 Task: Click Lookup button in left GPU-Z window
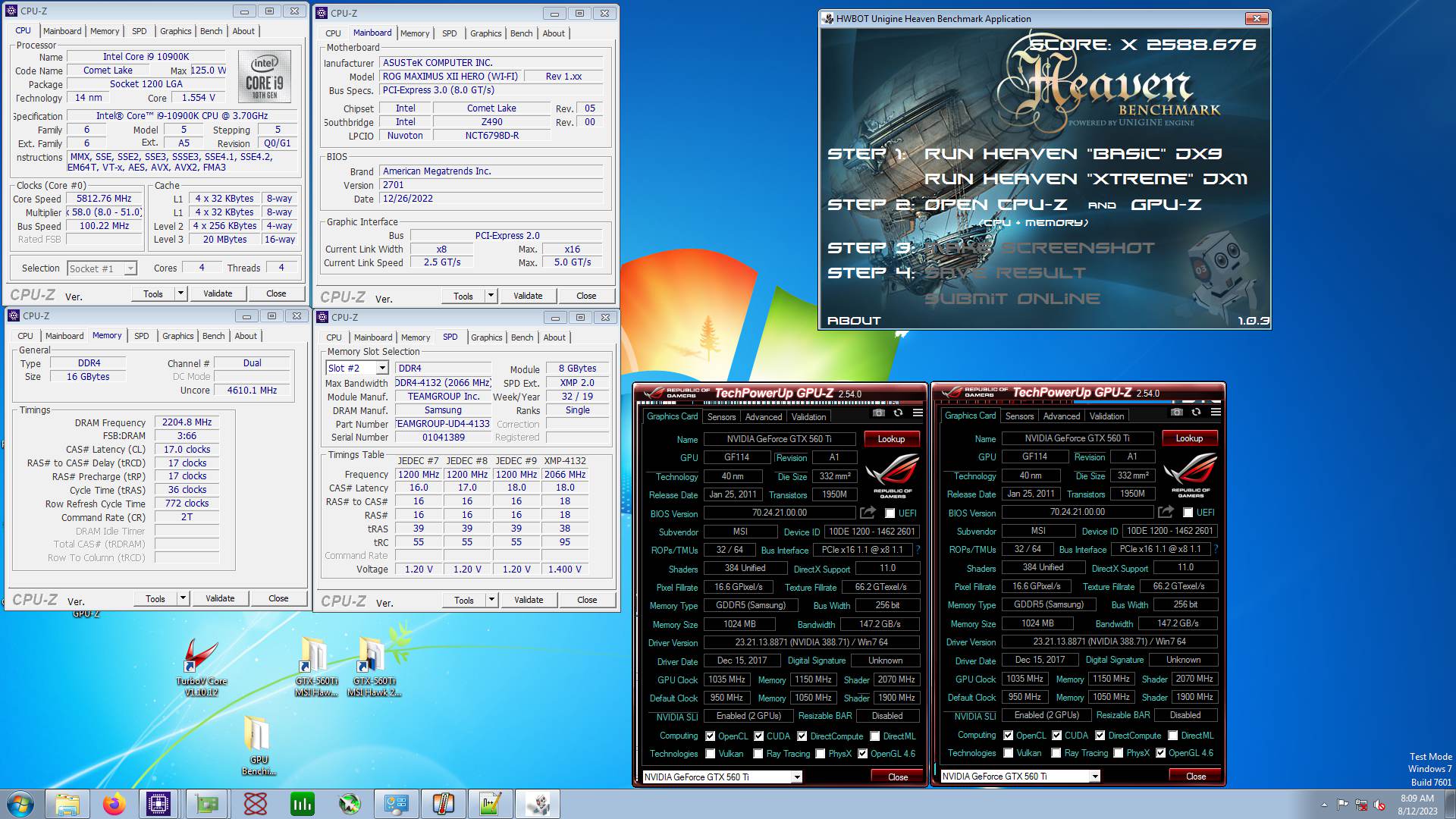click(x=891, y=439)
